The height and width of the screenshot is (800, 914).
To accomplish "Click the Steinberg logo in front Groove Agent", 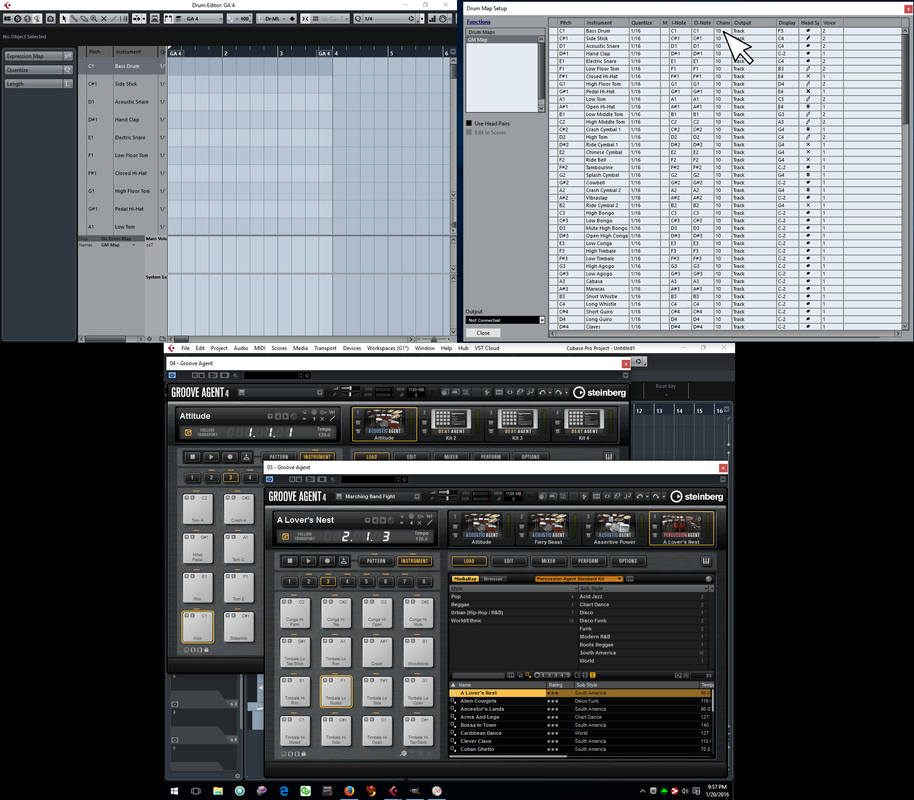I will pyautogui.click(x=697, y=497).
